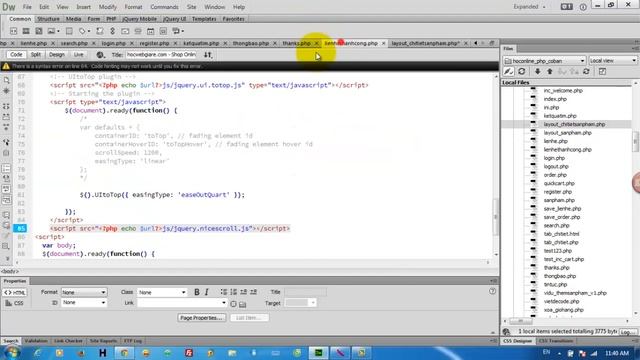Select HTML mode in Properties
Screen dimensions: 640x360
coord(15,293)
